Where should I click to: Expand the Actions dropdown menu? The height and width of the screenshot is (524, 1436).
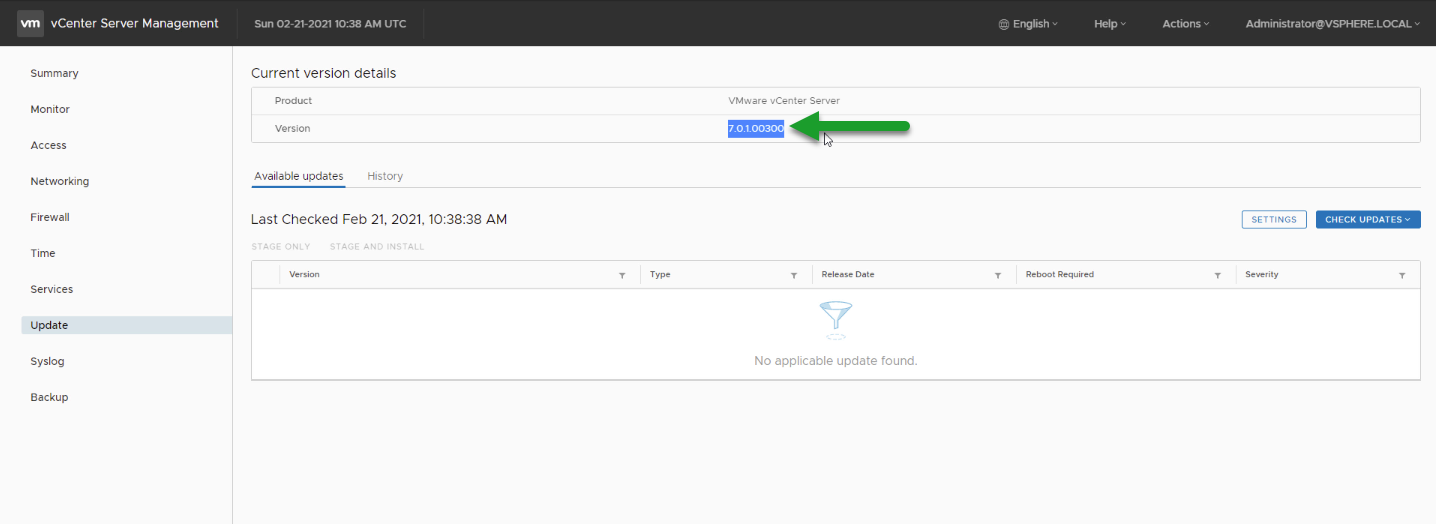pos(1186,24)
